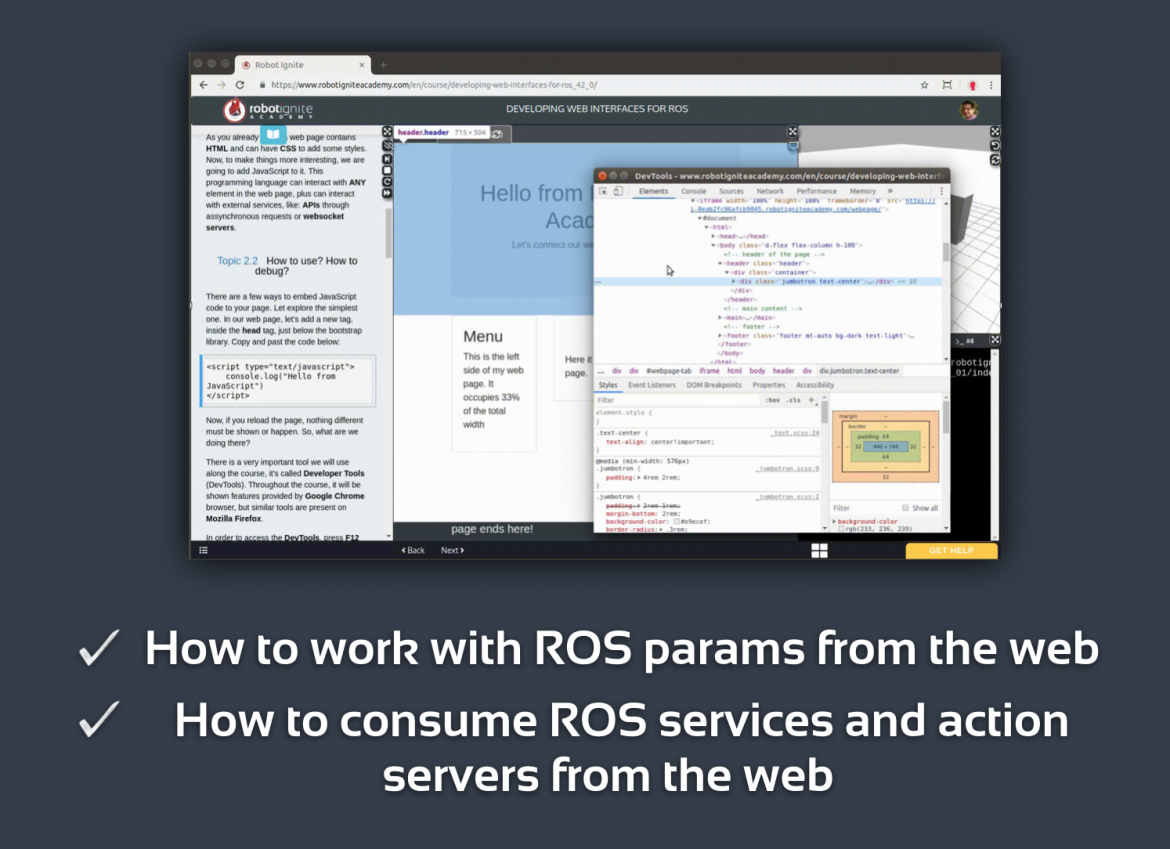The height and width of the screenshot is (849, 1170).
Task: Switch to Event Listeners tab
Action: click(652, 385)
